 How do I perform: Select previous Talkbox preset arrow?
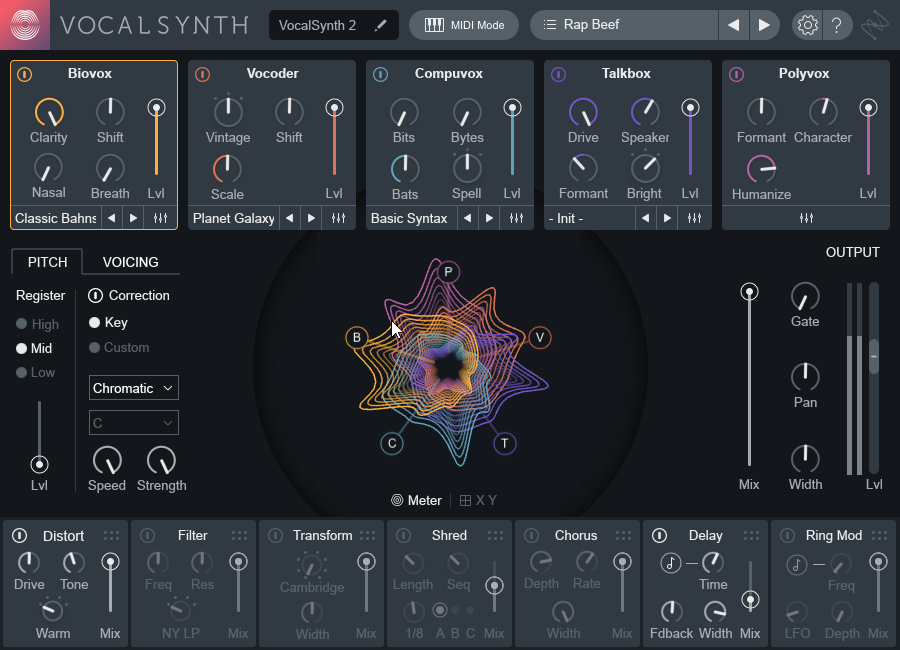[x=645, y=218]
